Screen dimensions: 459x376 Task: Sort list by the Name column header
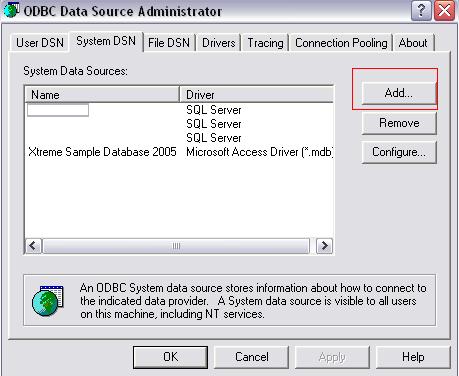coord(102,95)
